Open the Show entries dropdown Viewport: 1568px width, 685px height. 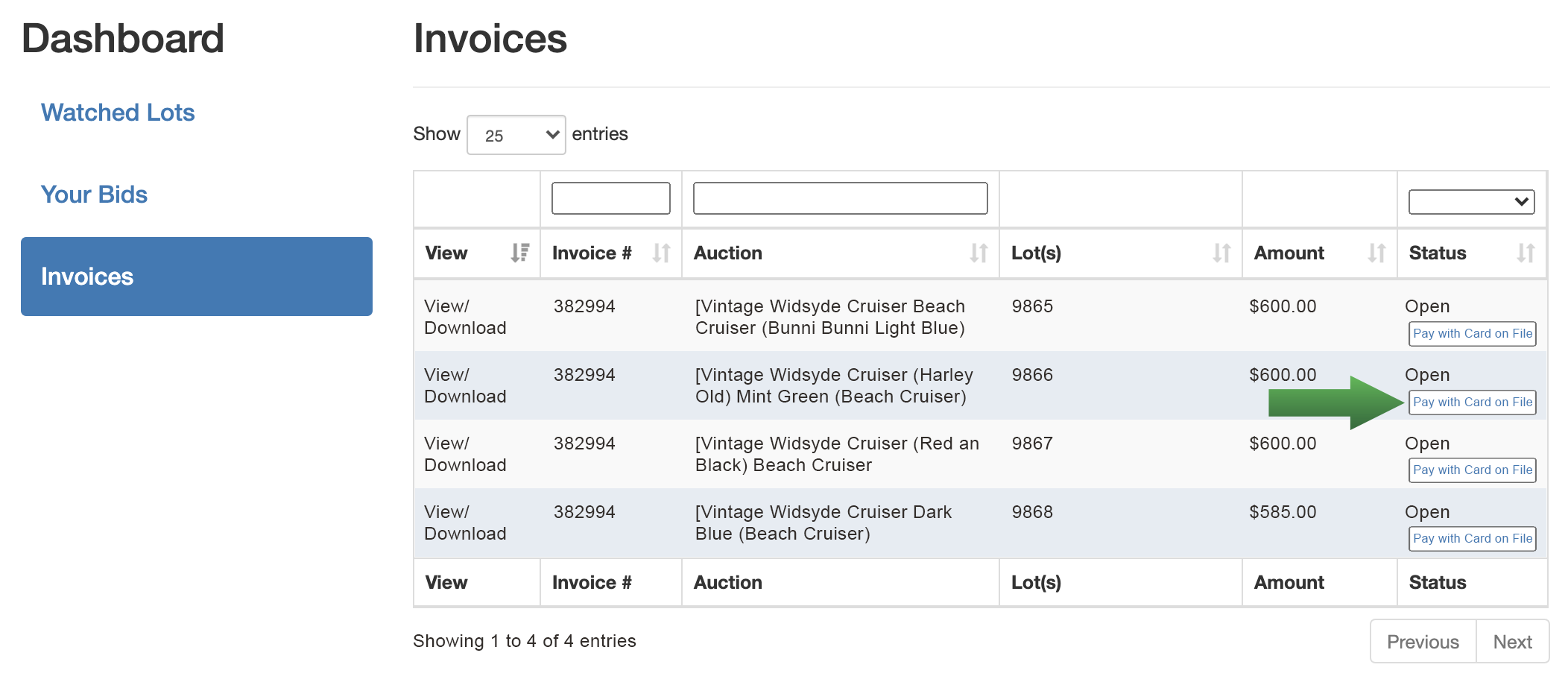coord(516,134)
